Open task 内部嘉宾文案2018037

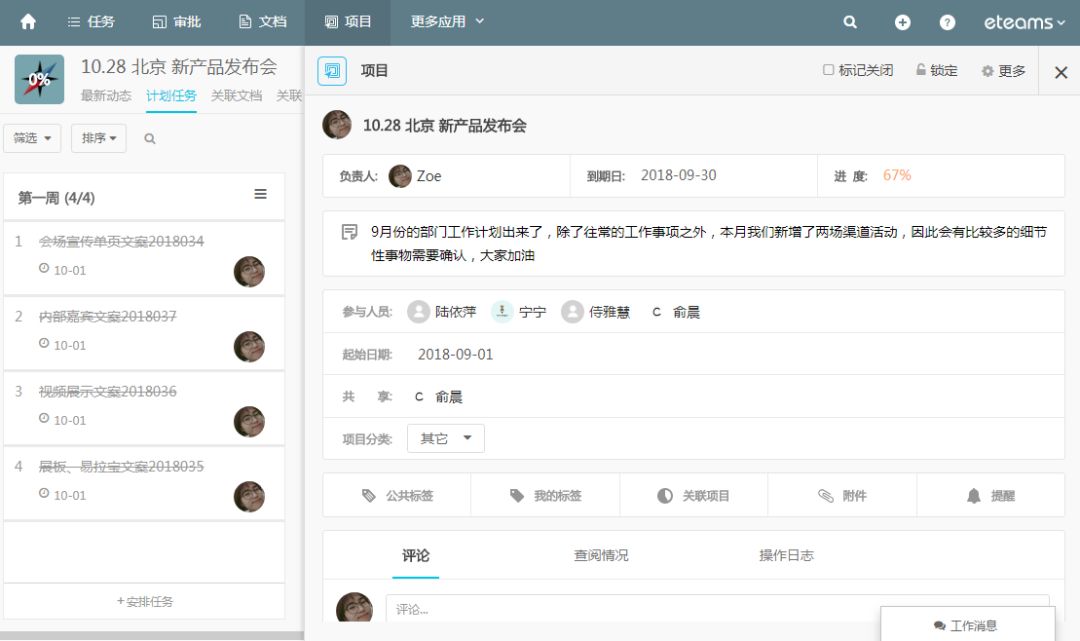[107, 317]
